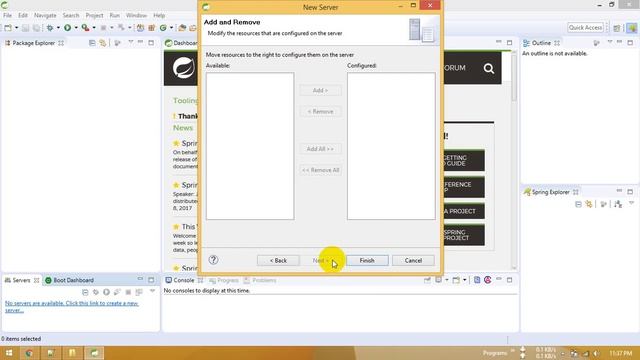Click the << Remove All button
This screenshot has height=360, width=640.
pos(320,170)
